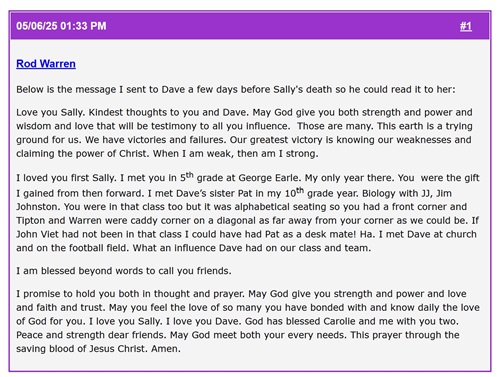
Task: Click the #1 post number link
Action: pos(466,26)
